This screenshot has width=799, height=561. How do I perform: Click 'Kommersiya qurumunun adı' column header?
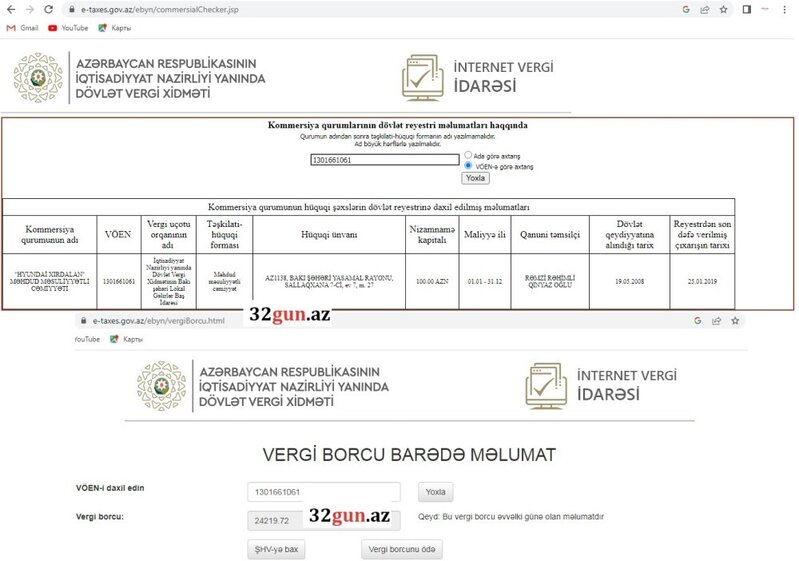(49, 234)
